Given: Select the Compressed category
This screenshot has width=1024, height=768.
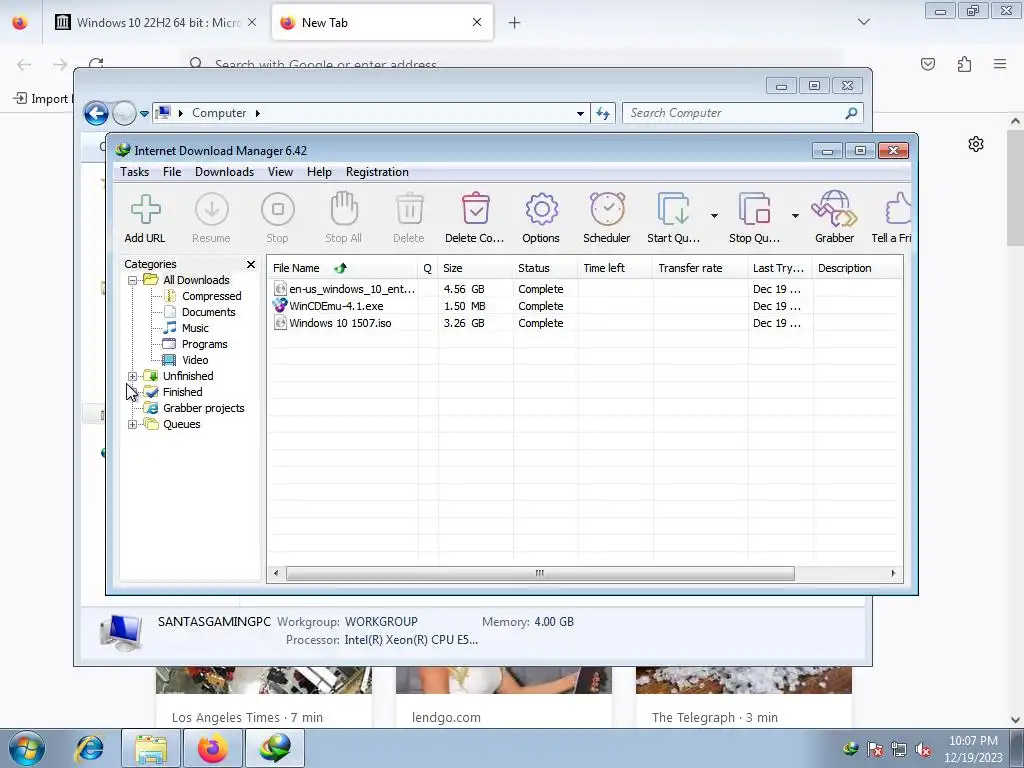Looking at the screenshot, I should tap(212, 296).
